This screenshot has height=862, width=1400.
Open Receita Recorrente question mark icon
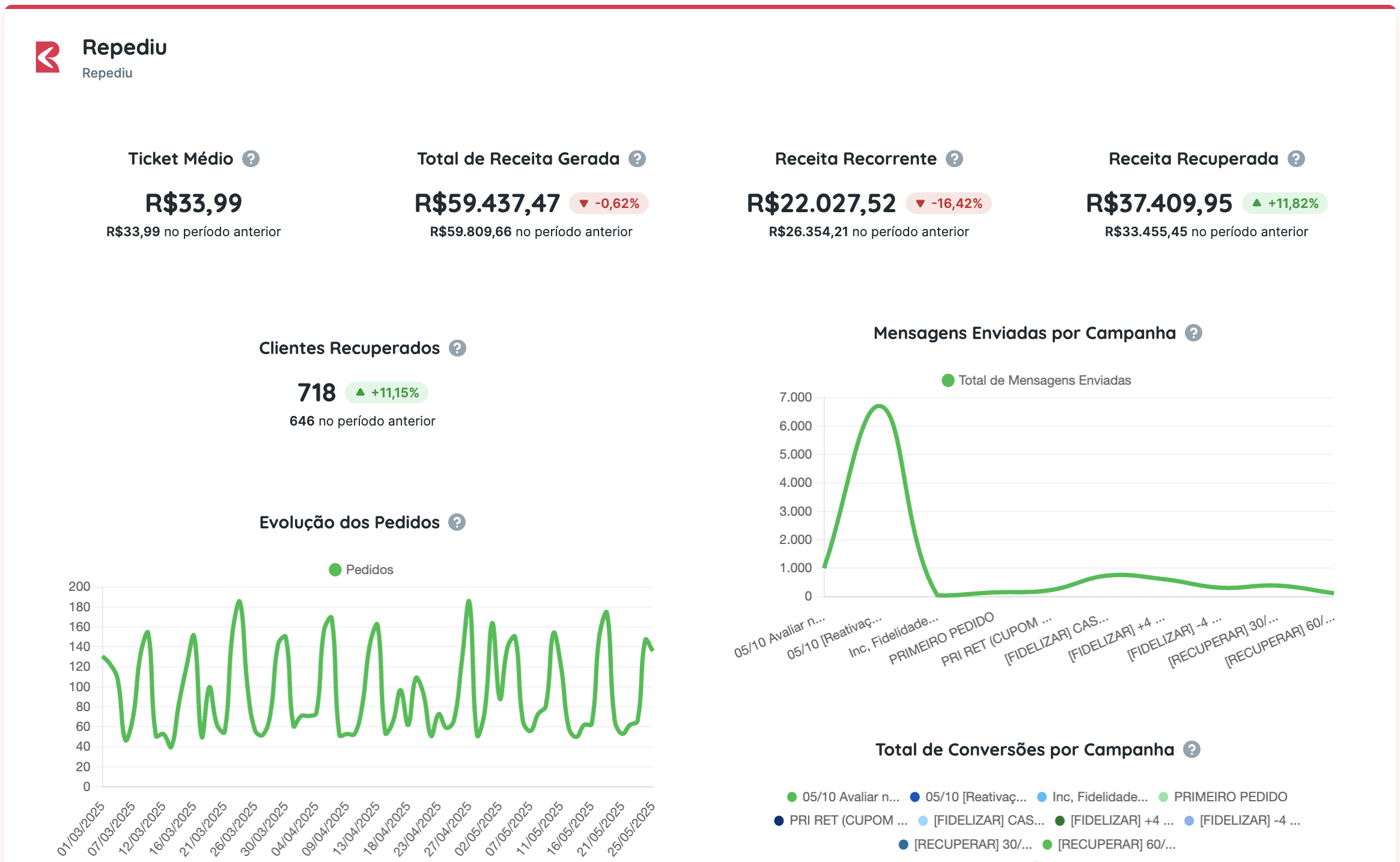[954, 159]
